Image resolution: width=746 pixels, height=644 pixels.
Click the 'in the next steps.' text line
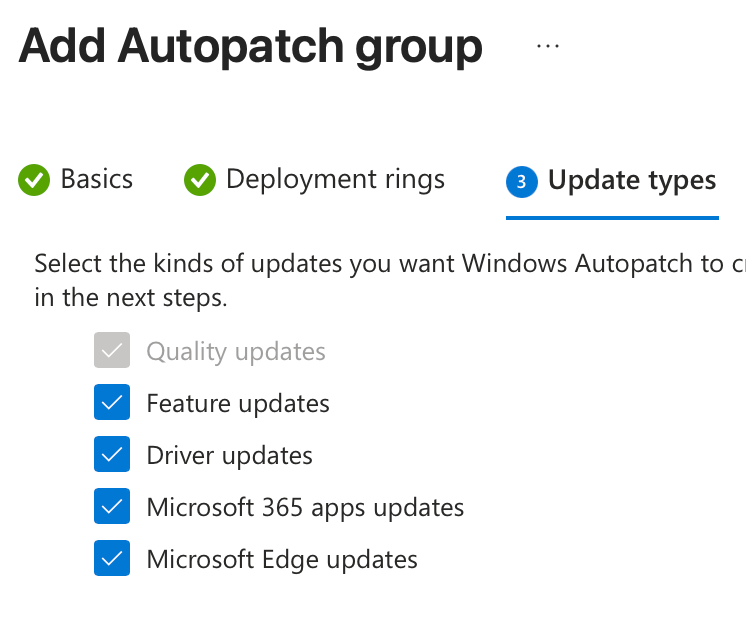point(131,299)
